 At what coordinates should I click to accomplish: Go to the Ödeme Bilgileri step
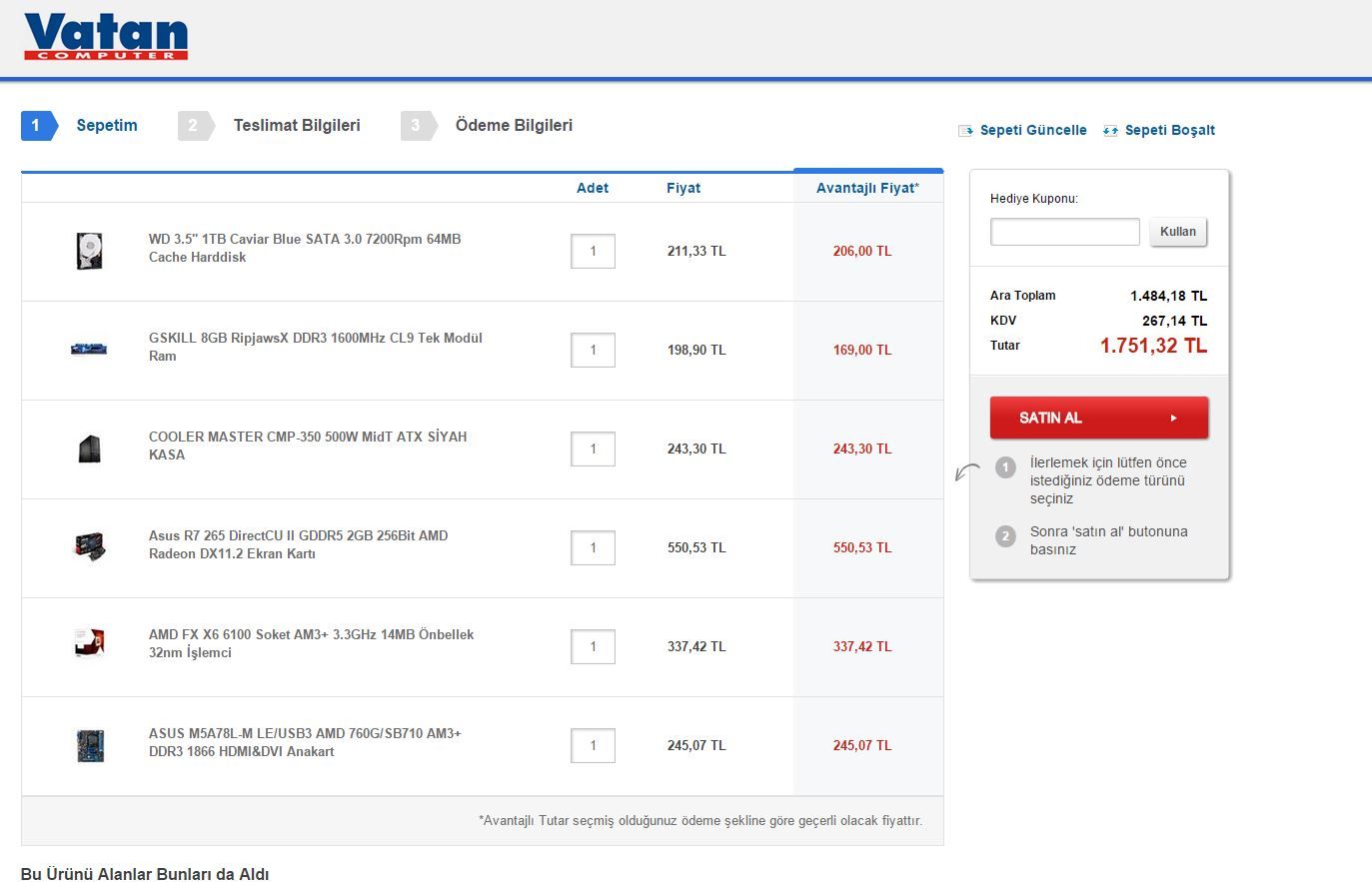coord(514,125)
